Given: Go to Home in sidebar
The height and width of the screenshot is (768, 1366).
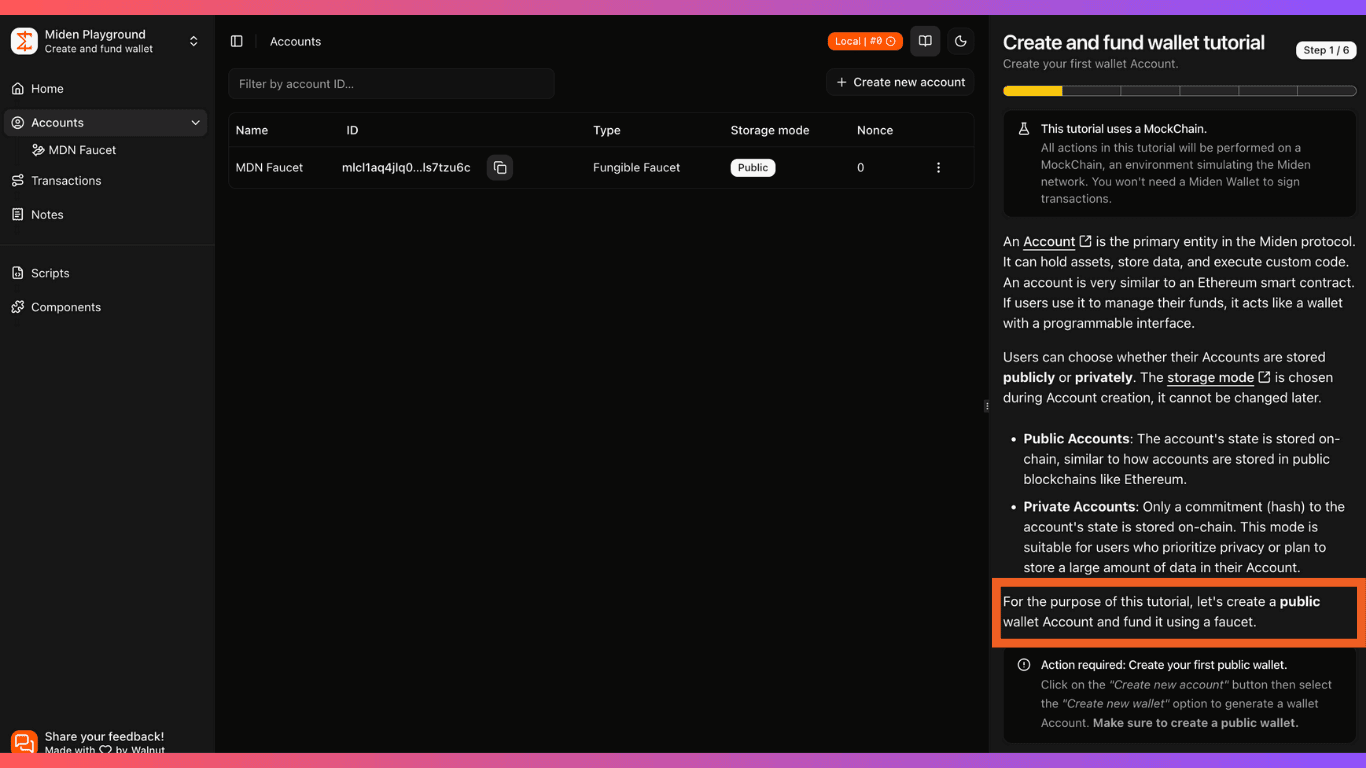Looking at the screenshot, I should click(107, 89).
